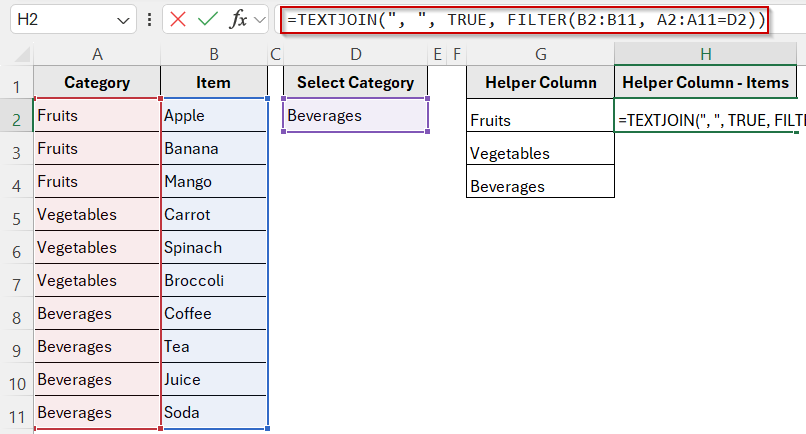Image resolution: width=806 pixels, height=434 pixels.
Task: Select the Vegetables cell in row 7
Action: tap(97, 280)
